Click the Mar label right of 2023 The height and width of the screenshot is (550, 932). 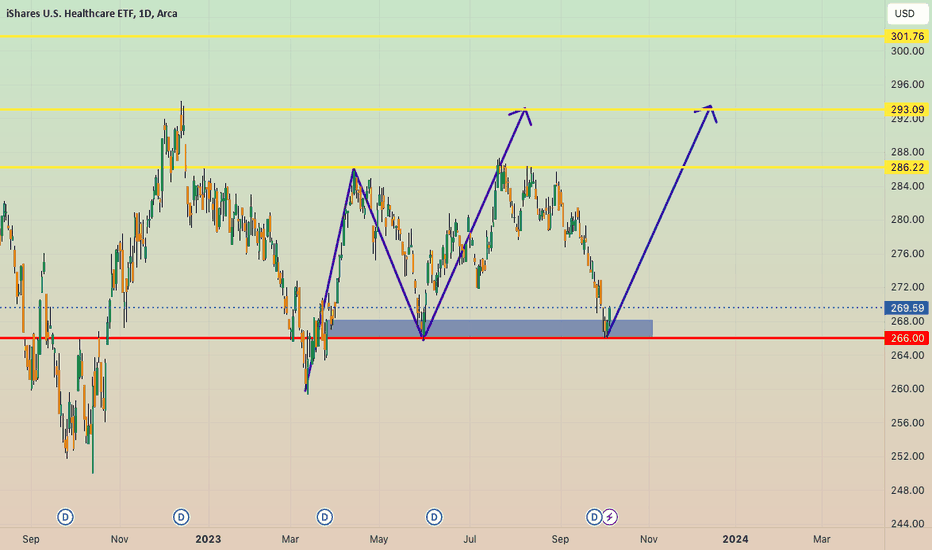coord(290,539)
